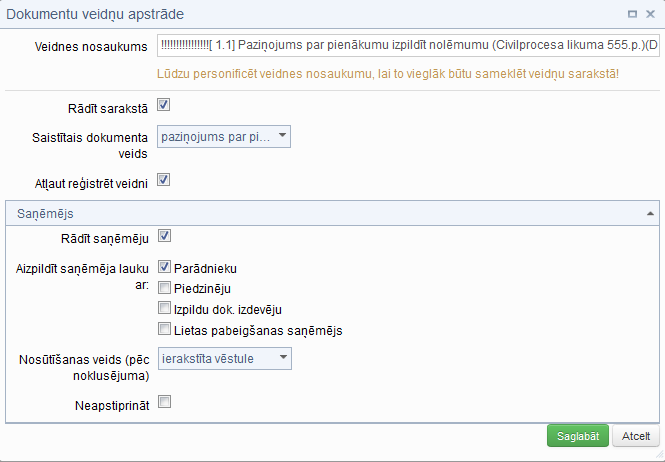Click the Dokumentu veidņu apstrāde title bar
Image resolution: width=665 pixels, height=462 pixels.
[x=300, y=14]
